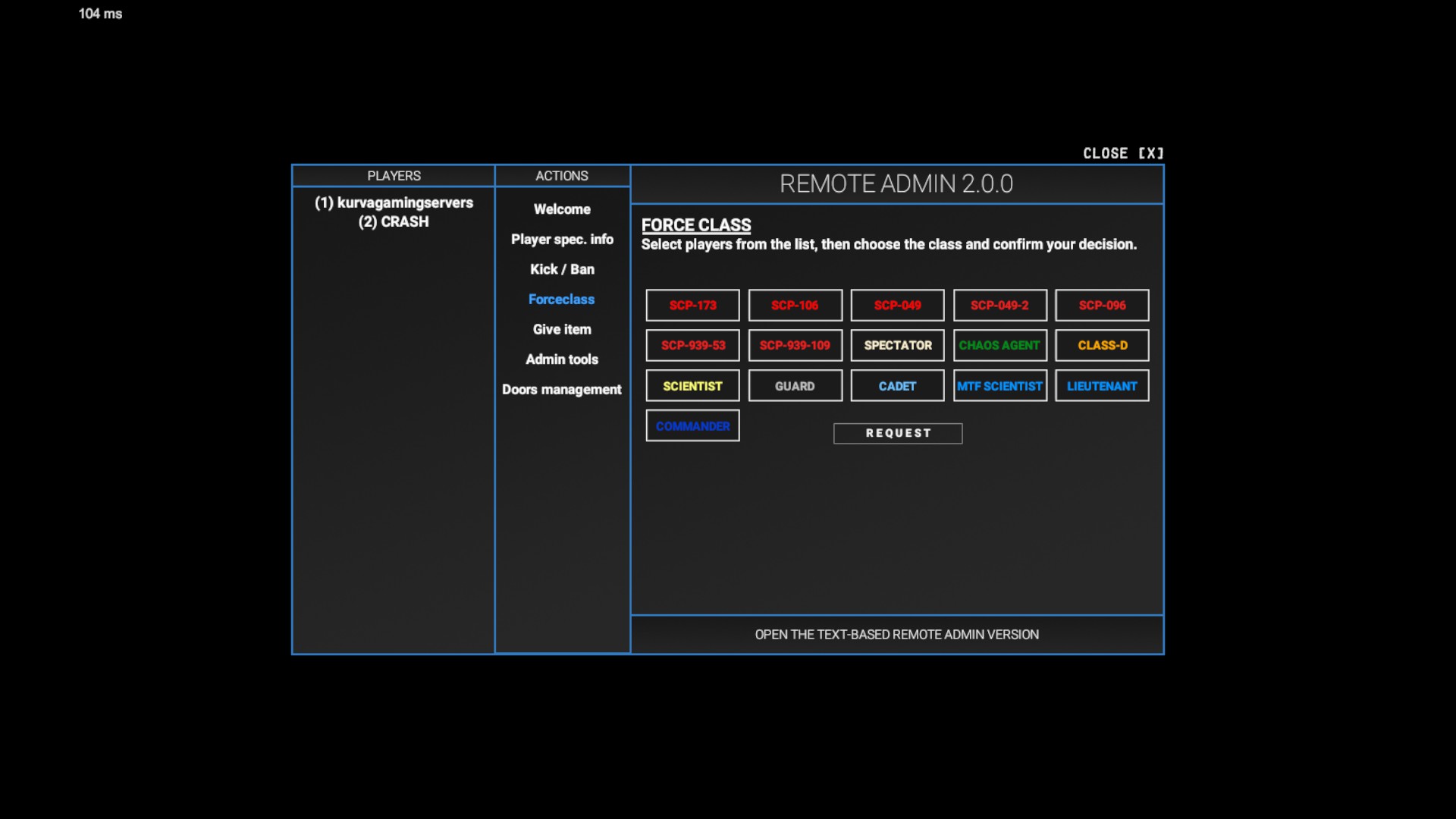Select SCP-096 class button
The height and width of the screenshot is (819, 1456).
point(1102,305)
